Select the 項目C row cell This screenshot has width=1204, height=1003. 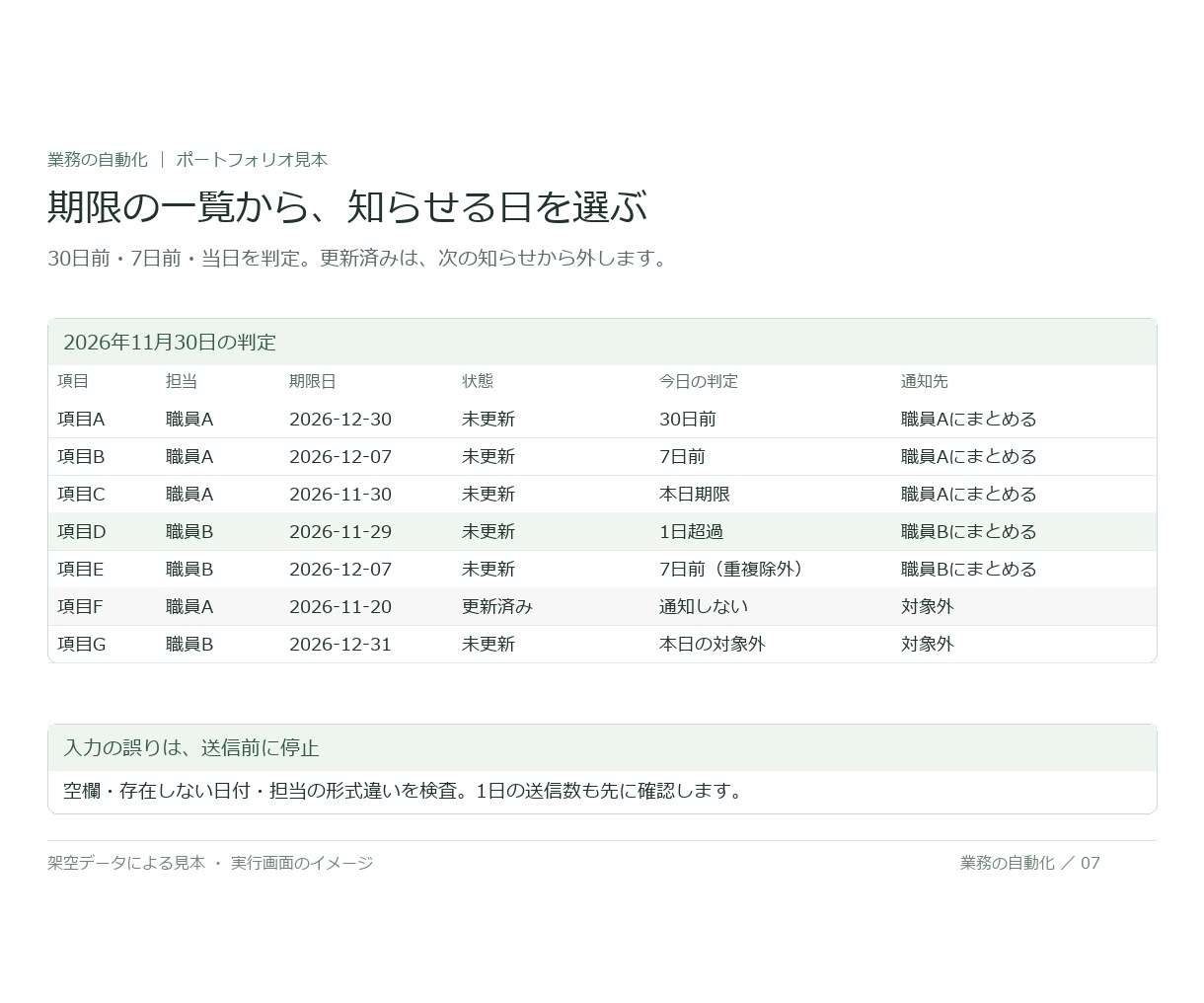tap(81, 495)
